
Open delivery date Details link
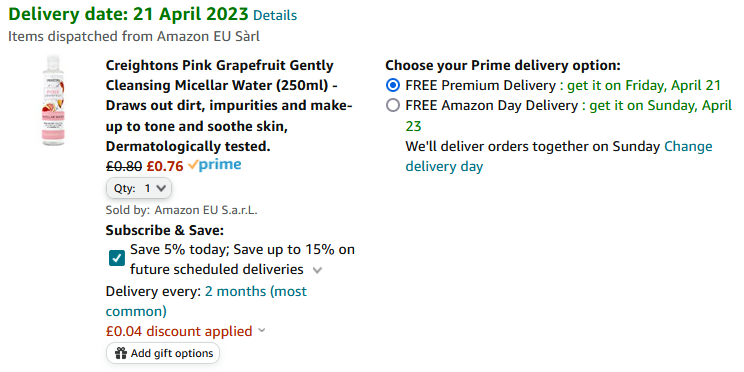coord(275,16)
